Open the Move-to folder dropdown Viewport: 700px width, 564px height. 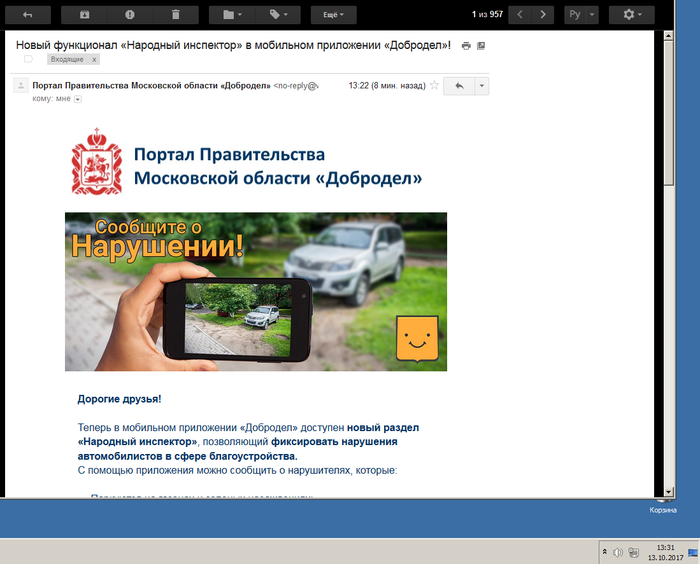(232, 15)
